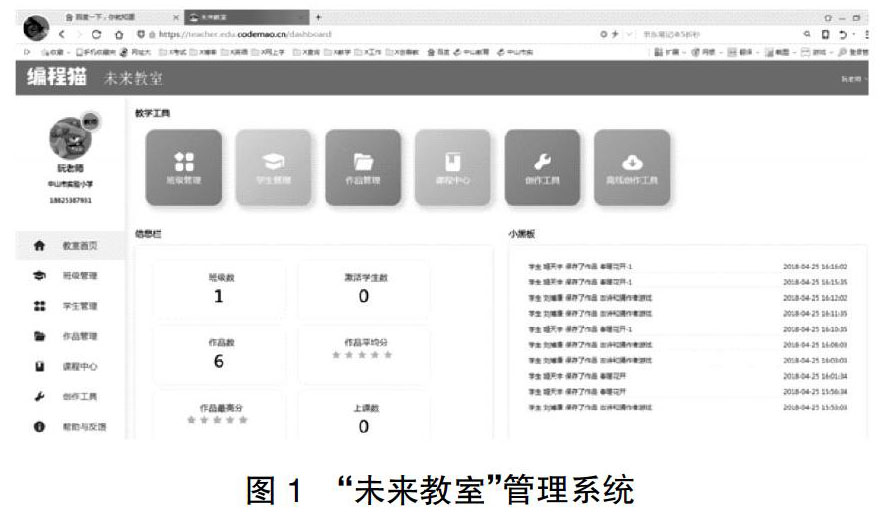Click the 激活学生数 card showing 0
This screenshot has width=894, height=522.
tap(364, 289)
